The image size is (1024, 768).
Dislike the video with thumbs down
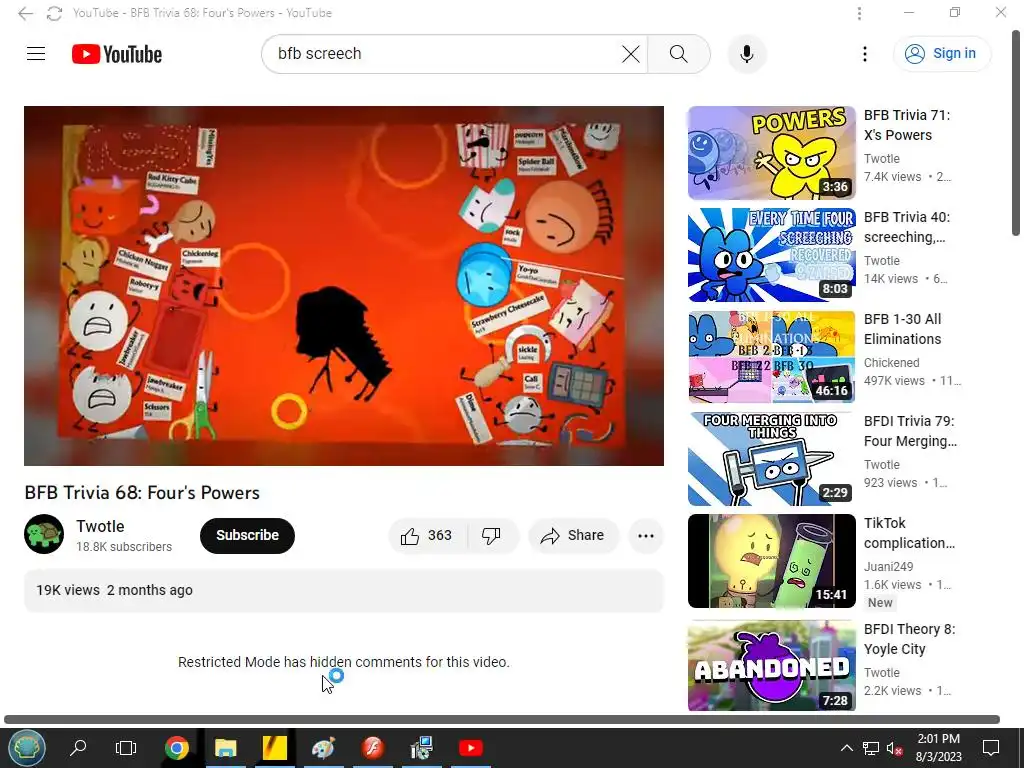(492, 536)
